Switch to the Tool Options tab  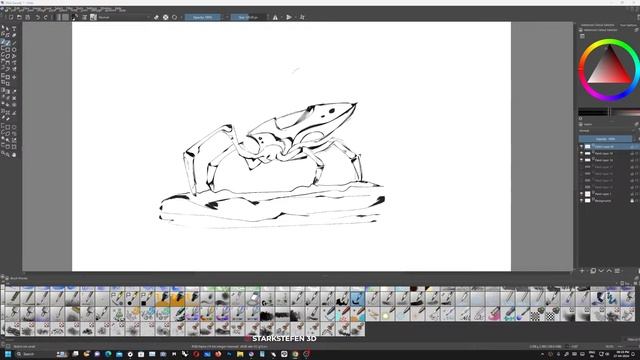pyautogui.click(x=628, y=25)
